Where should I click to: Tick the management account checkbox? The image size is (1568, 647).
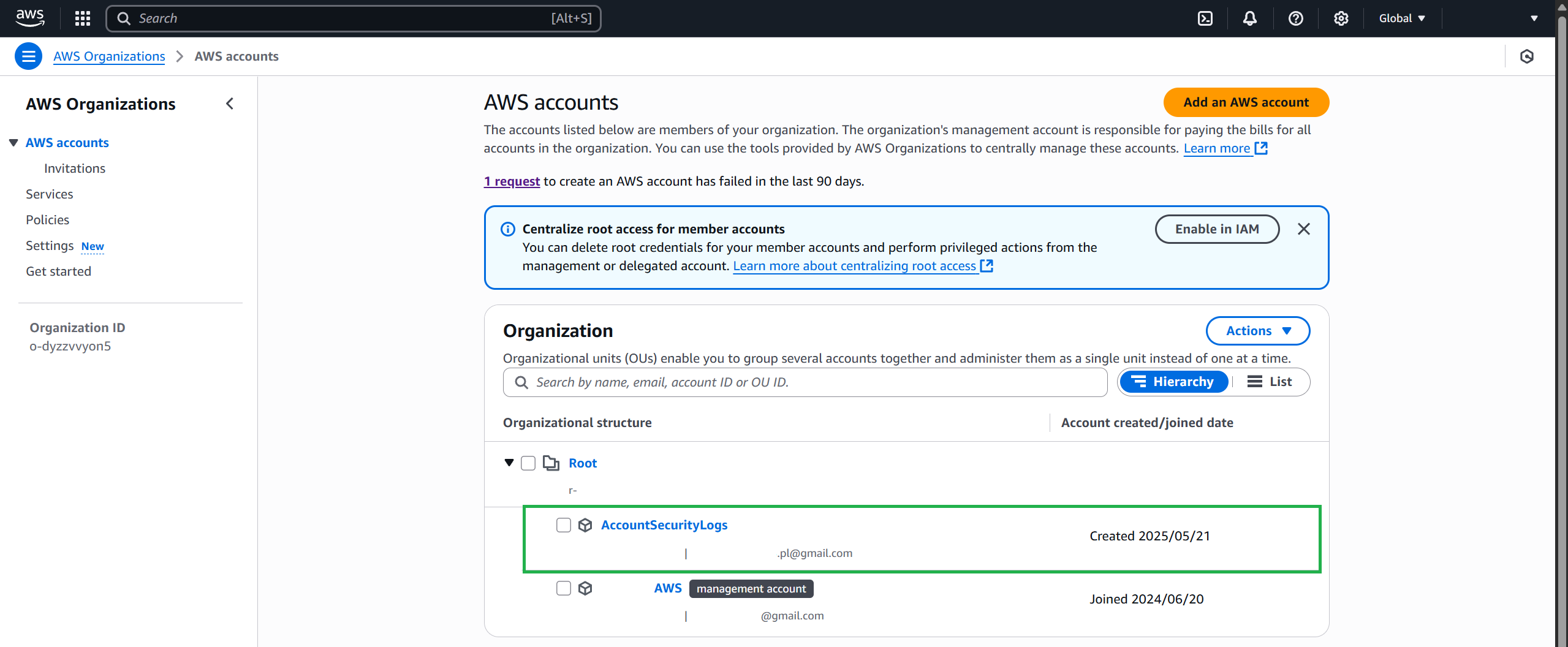(x=563, y=588)
